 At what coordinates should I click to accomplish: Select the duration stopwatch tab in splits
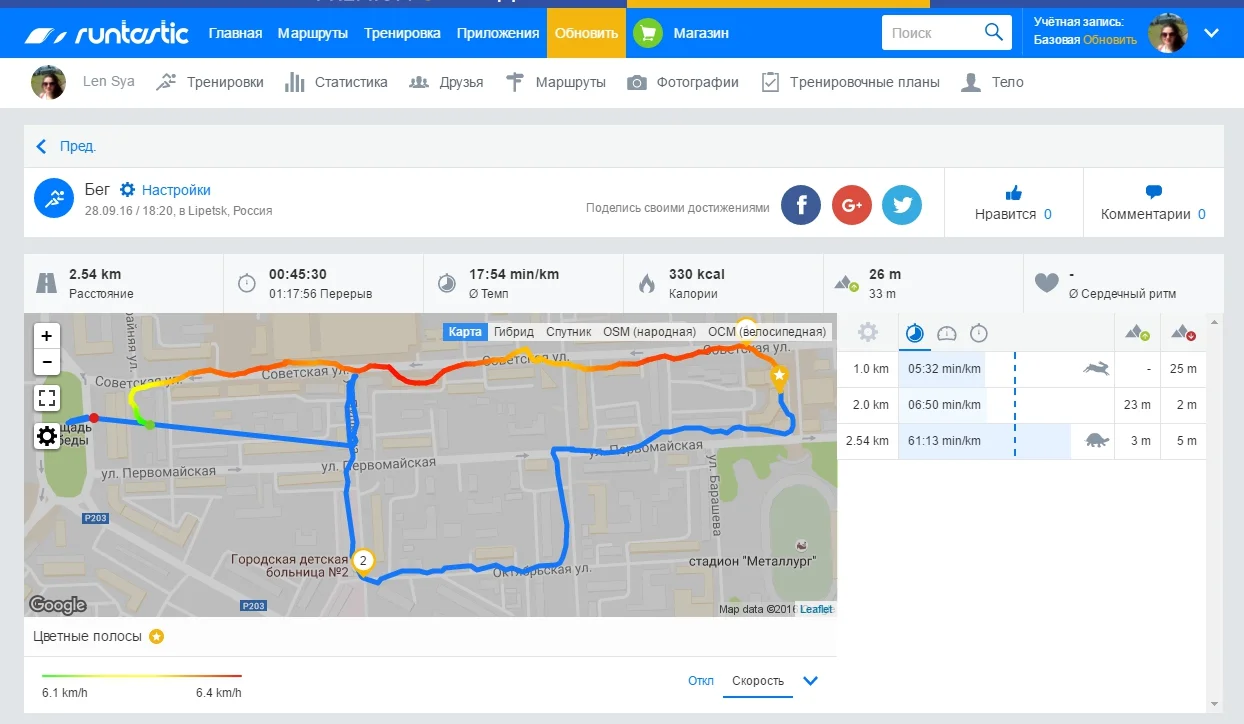point(979,333)
